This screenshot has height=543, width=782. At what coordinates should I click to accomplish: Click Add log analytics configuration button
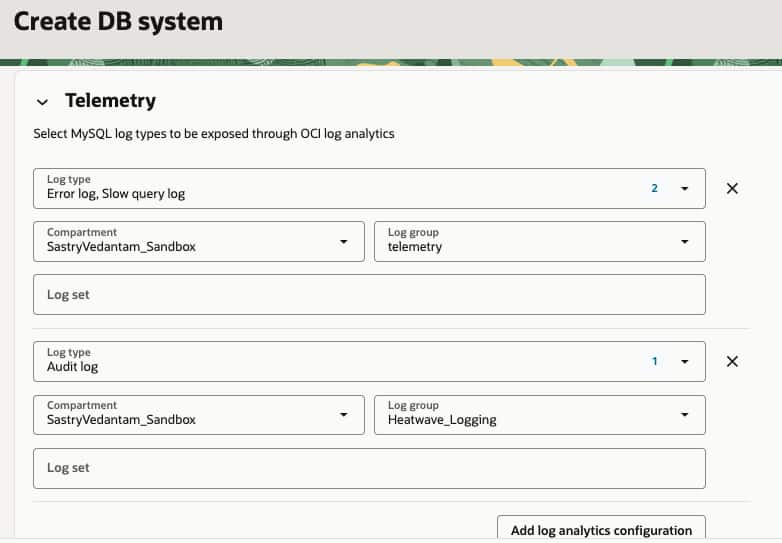601,529
